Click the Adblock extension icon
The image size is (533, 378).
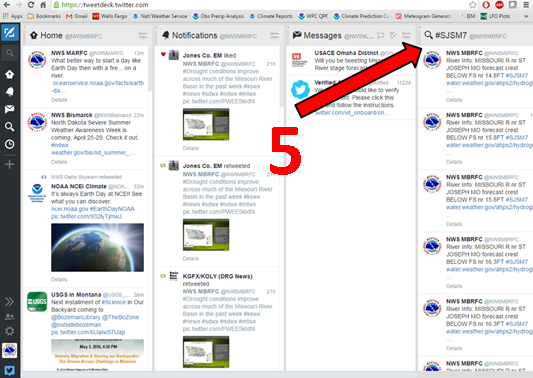[x=499, y=5]
